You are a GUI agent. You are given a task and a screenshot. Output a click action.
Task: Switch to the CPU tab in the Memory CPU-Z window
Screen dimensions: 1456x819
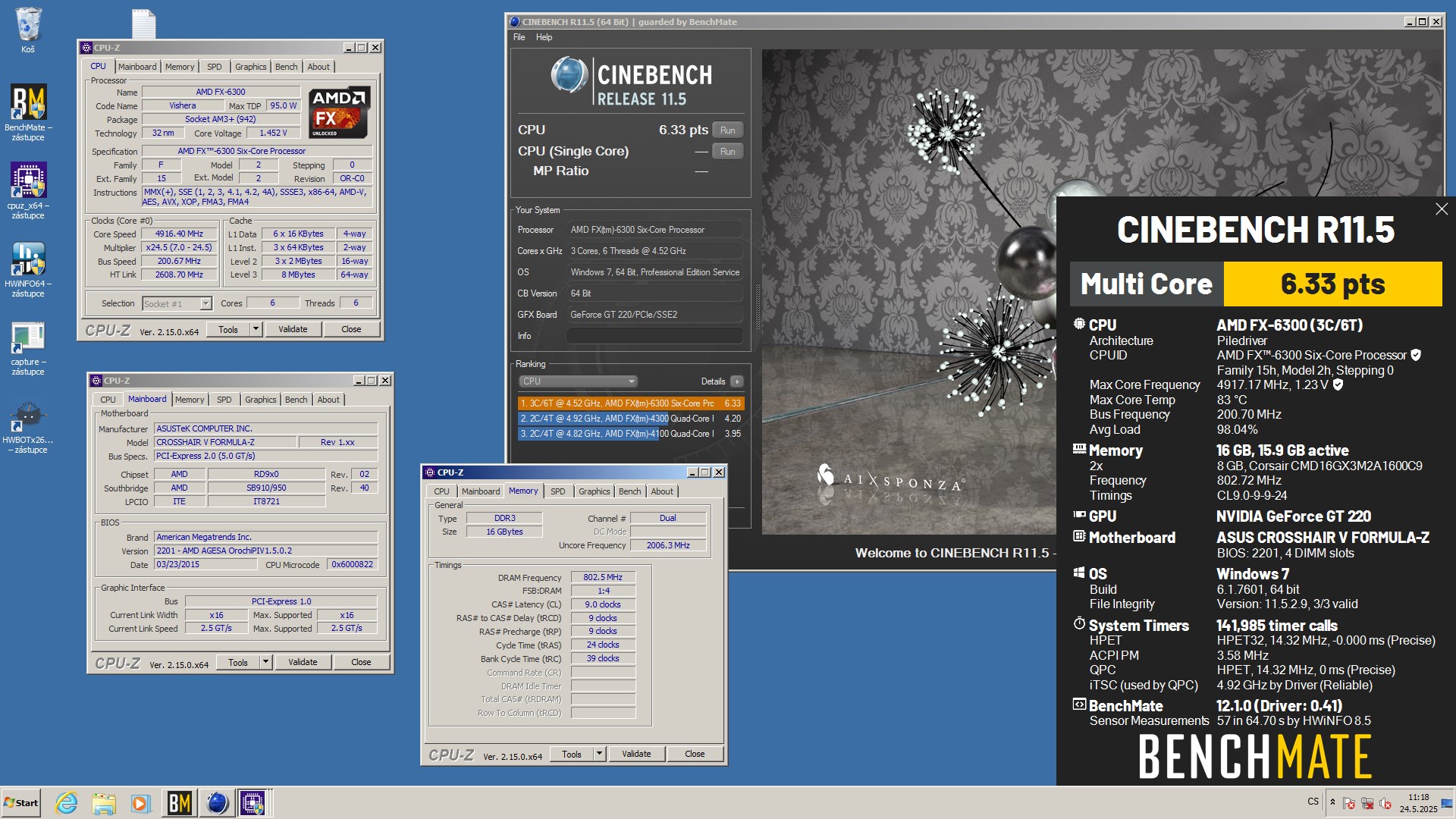tap(441, 491)
